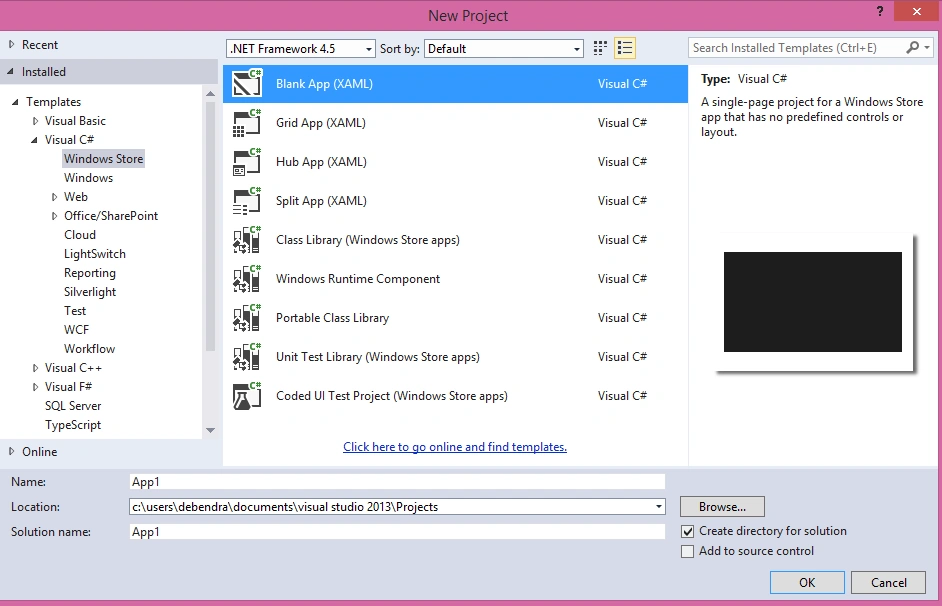Open the .NET Framework 4.5 dropdown
Image resolution: width=942 pixels, height=606 pixels.
(x=301, y=49)
